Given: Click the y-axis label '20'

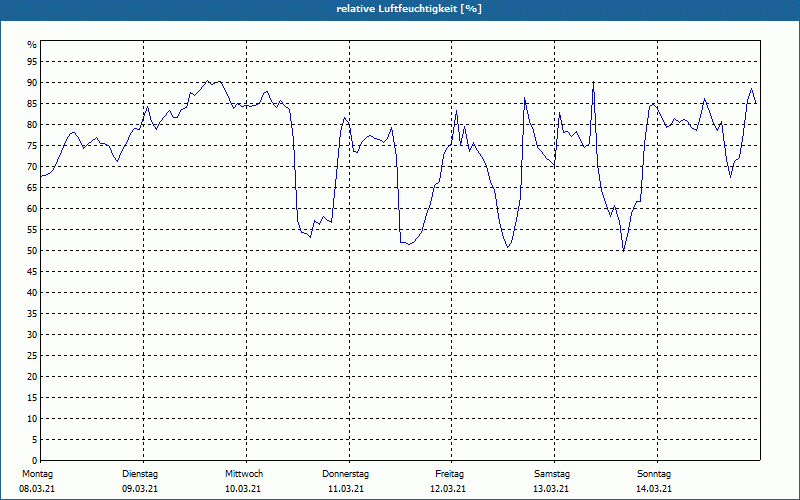Looking at the screenshot, I should click(x=32, y=377).
